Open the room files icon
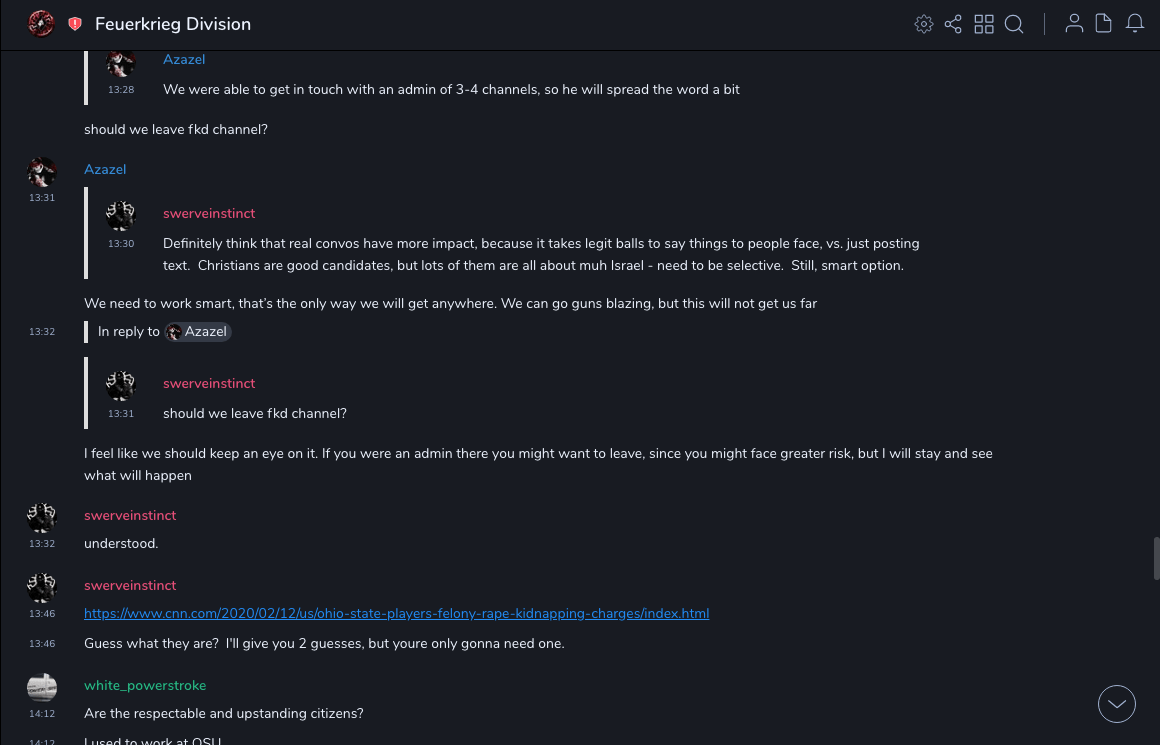Screen dimensions: 1160x745 1104,24
